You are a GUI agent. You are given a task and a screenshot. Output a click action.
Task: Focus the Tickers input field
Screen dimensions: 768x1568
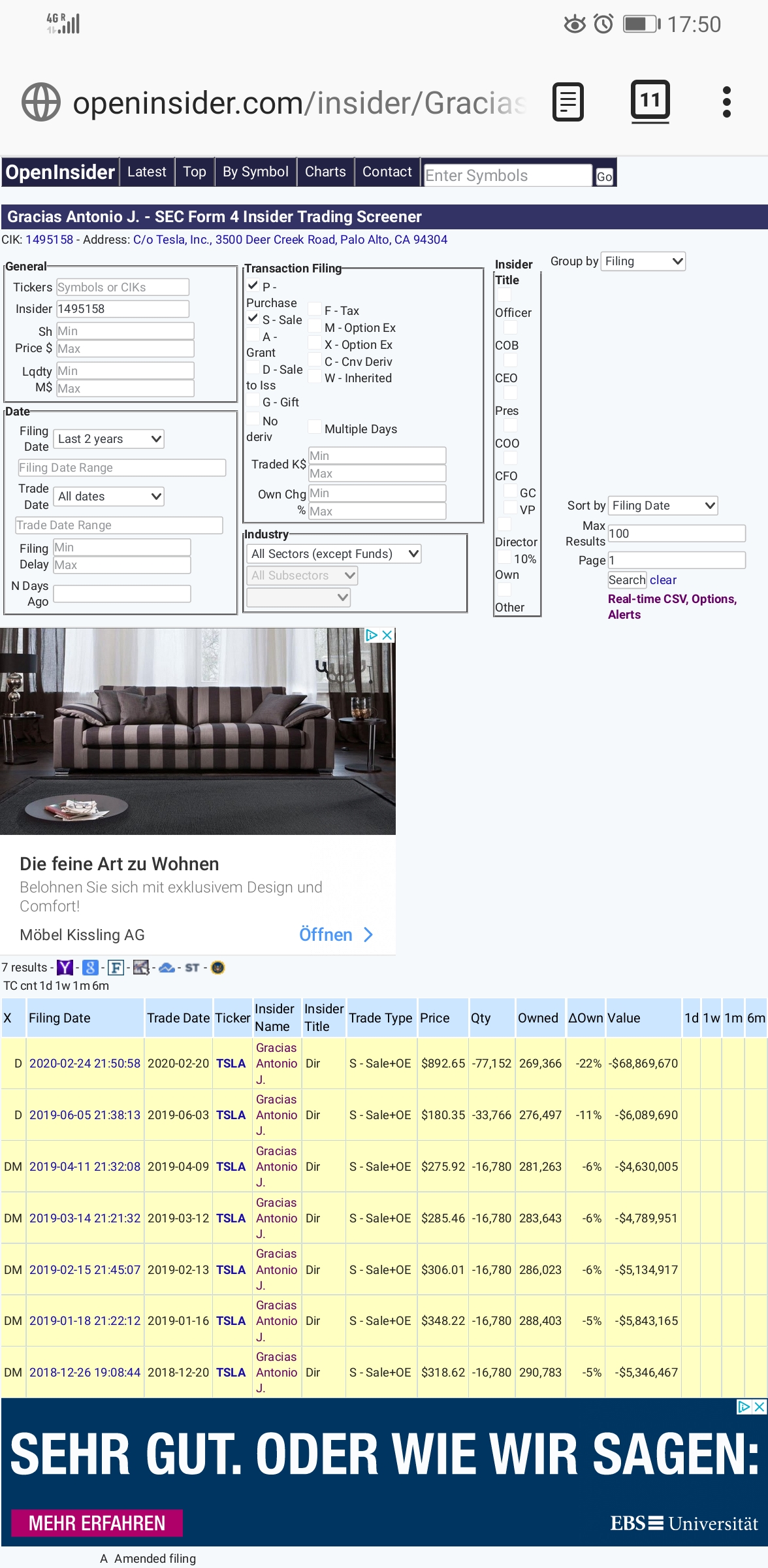click(x=123, y=287)
